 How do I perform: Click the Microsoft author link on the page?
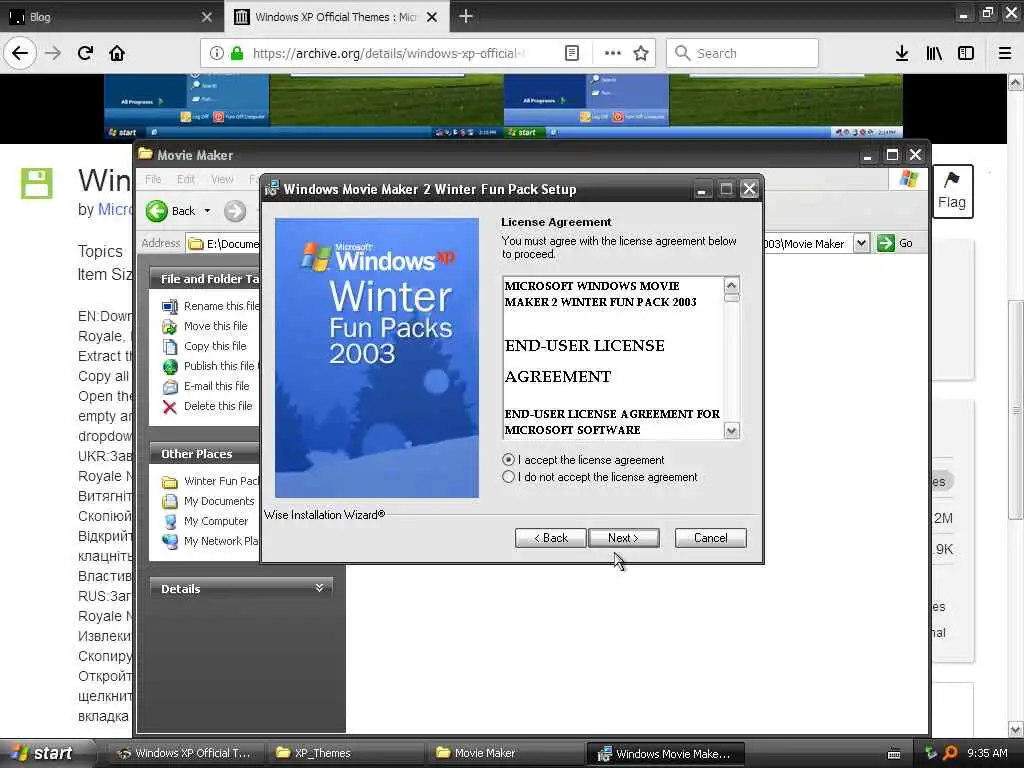pos(115,210)
